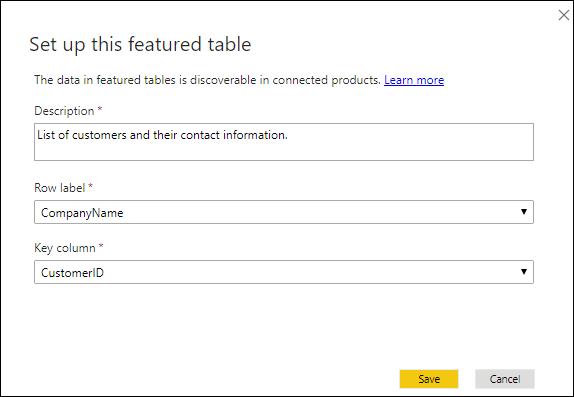Place cursor after 'contact information.' text

(x=289, y=135)
